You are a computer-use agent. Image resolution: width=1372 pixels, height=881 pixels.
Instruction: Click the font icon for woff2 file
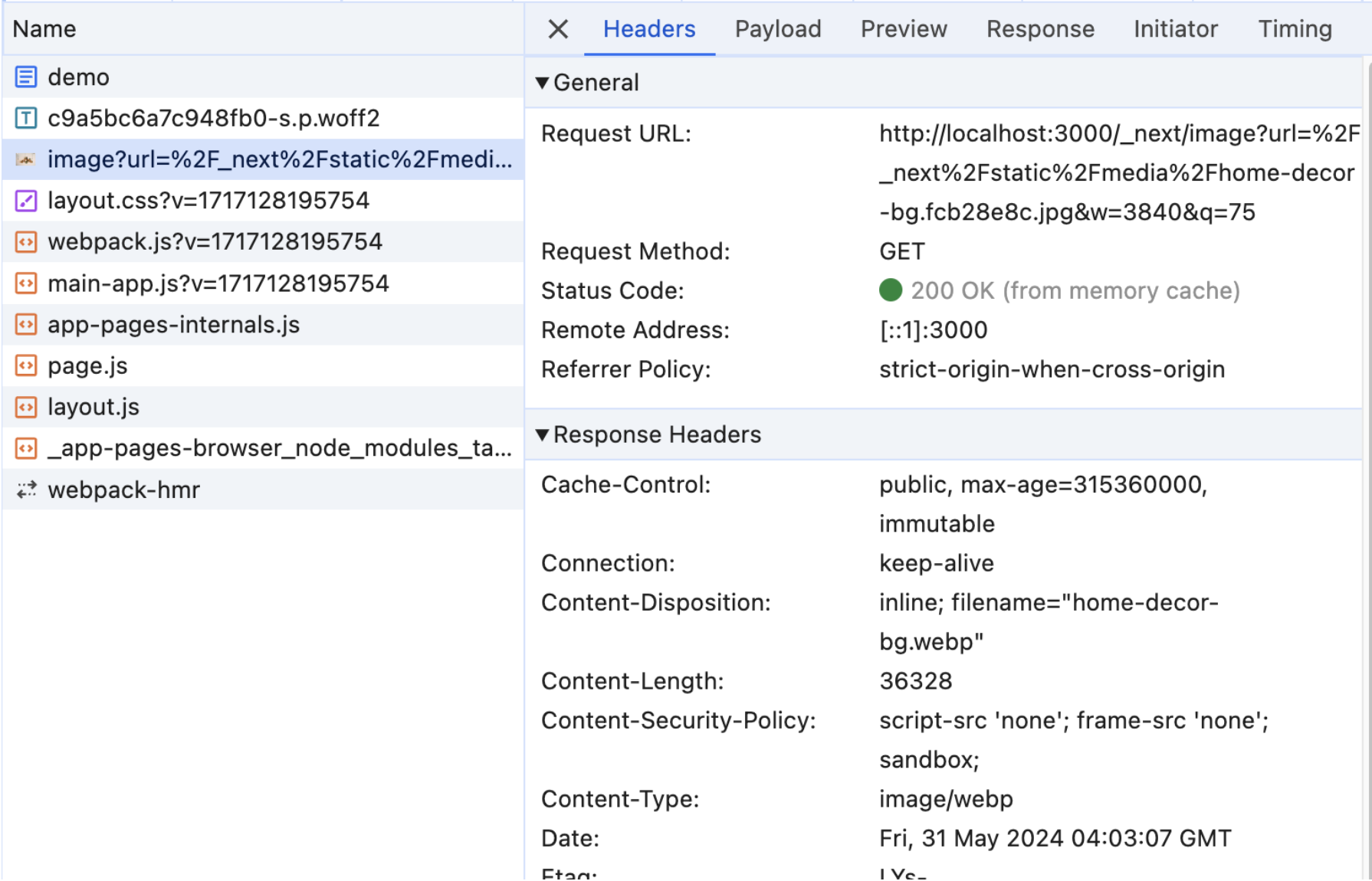tap(26, 118)
